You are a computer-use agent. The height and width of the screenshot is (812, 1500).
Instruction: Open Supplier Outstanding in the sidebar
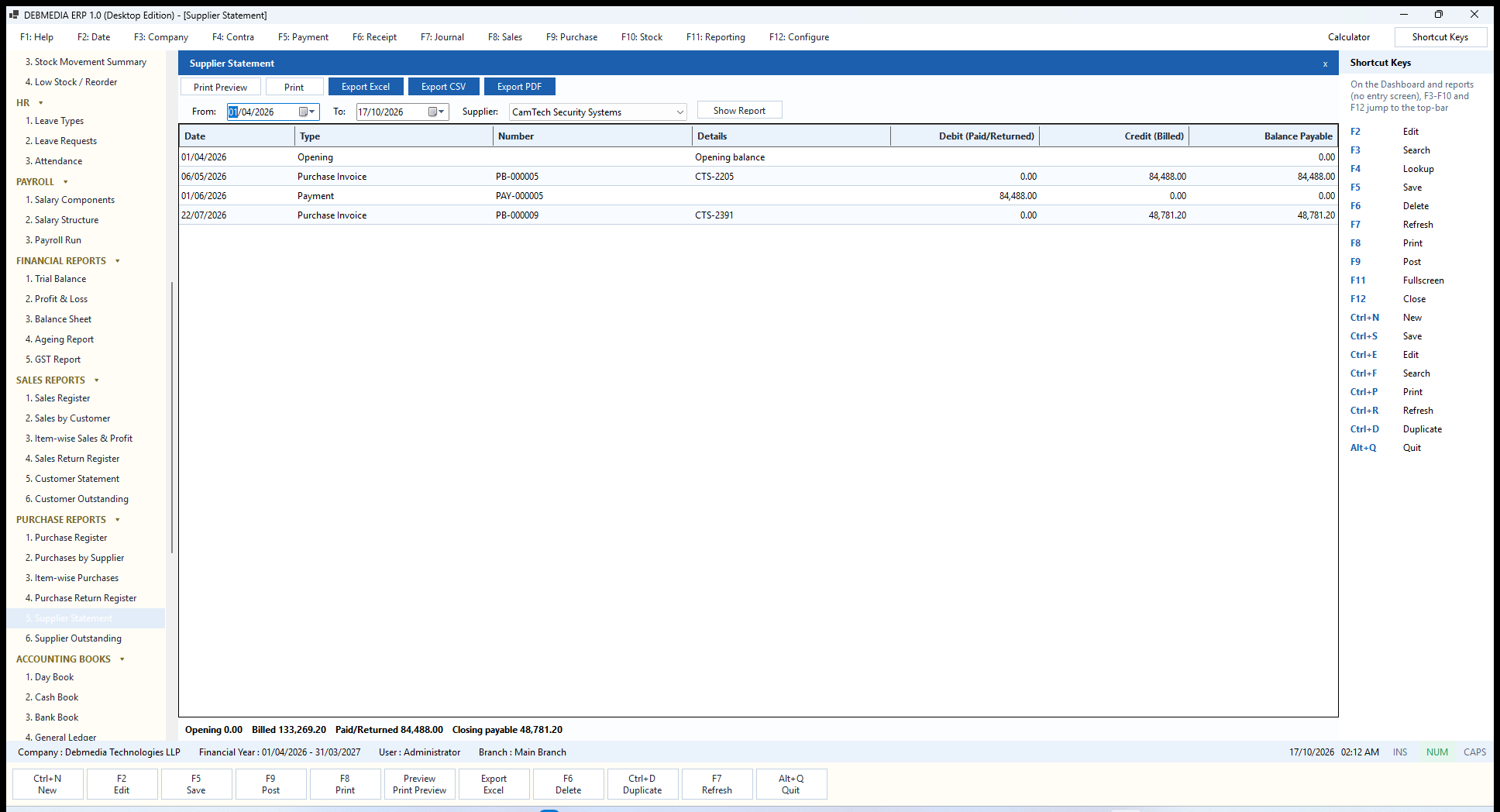tap(78, 638)
